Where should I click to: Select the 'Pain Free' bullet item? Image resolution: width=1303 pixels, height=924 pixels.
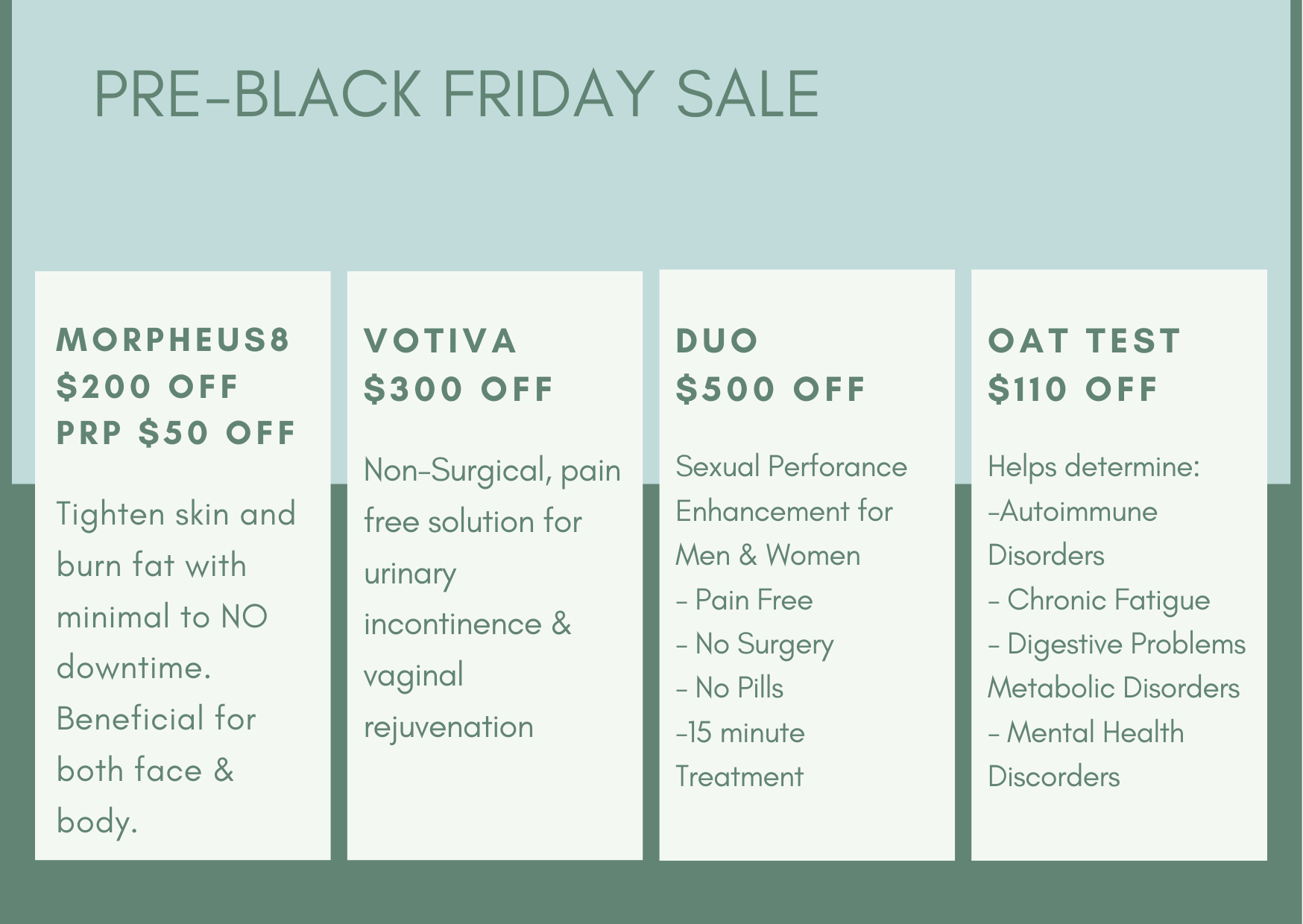[x=744, y=600]
